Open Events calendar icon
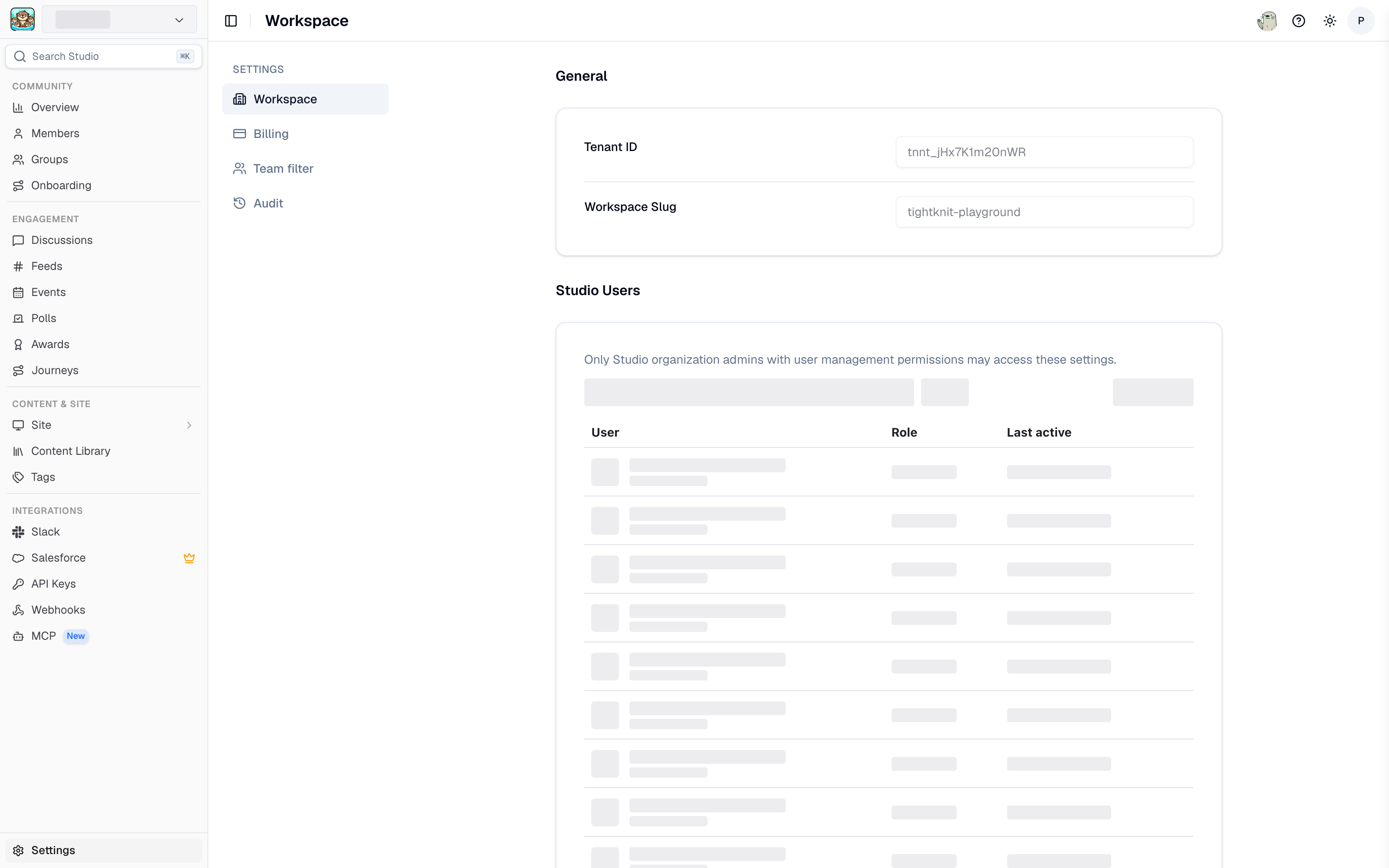 [x=18, y=292]
